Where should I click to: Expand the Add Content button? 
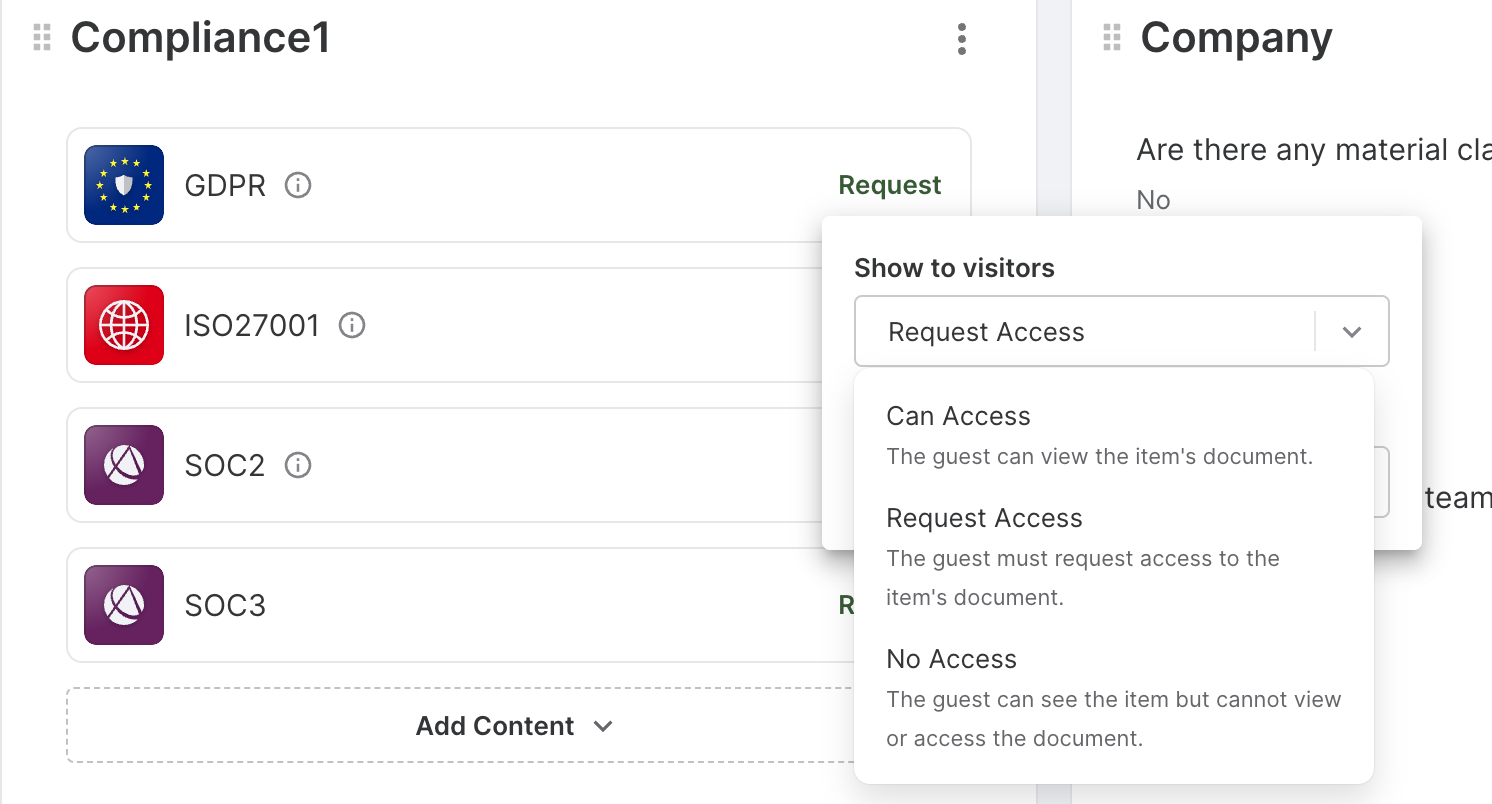[x=515, y=726]
